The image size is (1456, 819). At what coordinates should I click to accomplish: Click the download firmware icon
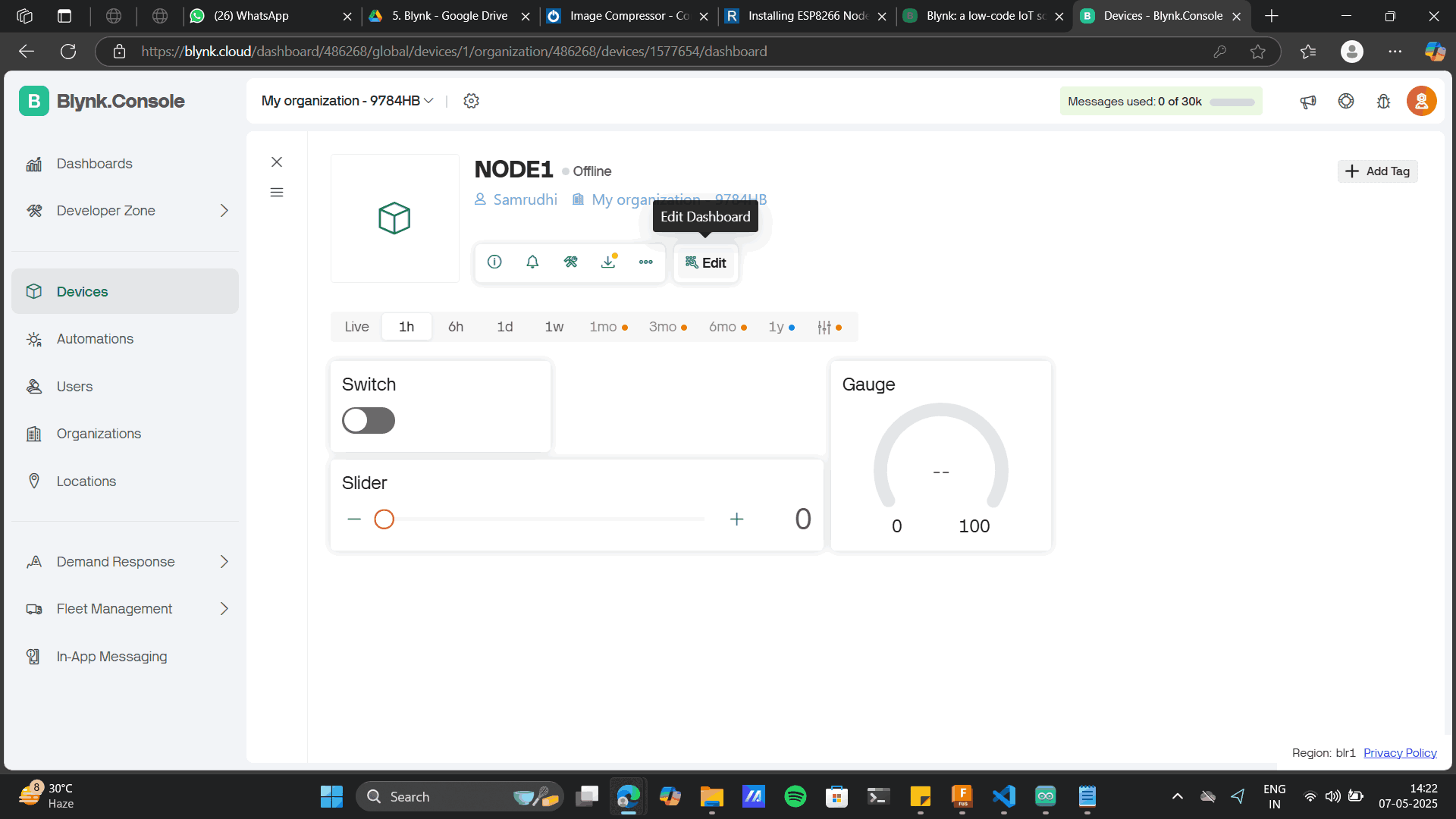(608, 262)
